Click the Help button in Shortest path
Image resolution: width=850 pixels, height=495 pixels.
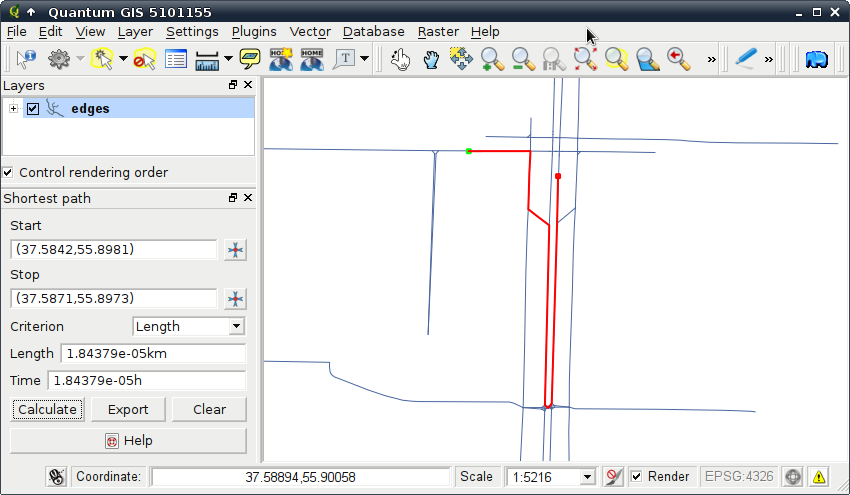pos(128,441)
